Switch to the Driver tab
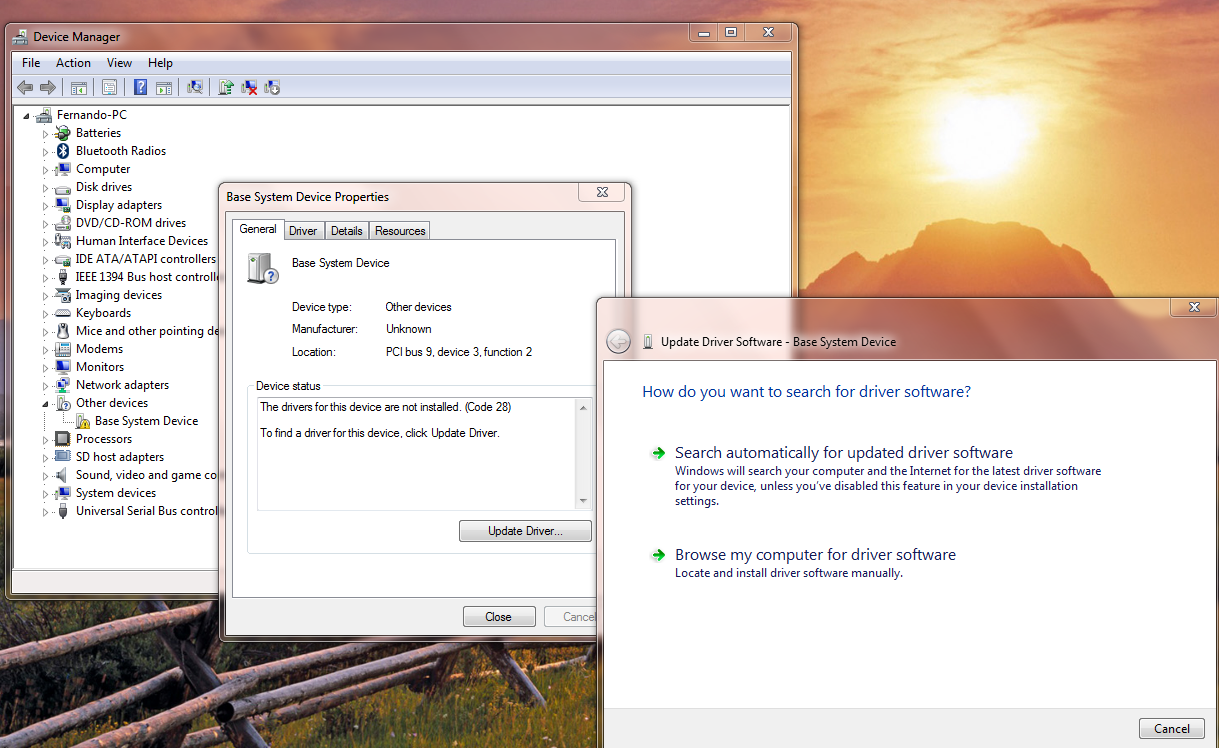The image size is (1219, 748). [x=303, y=230]
